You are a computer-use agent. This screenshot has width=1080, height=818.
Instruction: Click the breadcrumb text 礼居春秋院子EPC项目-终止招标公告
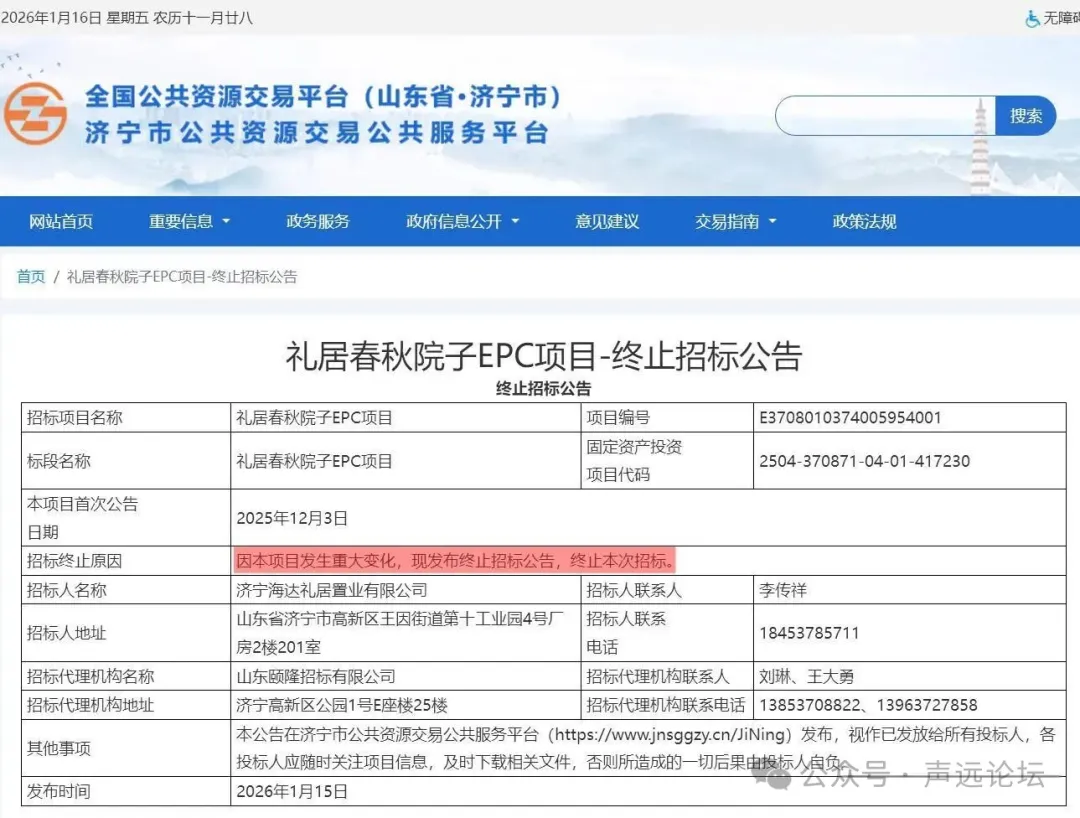[182, 277]
